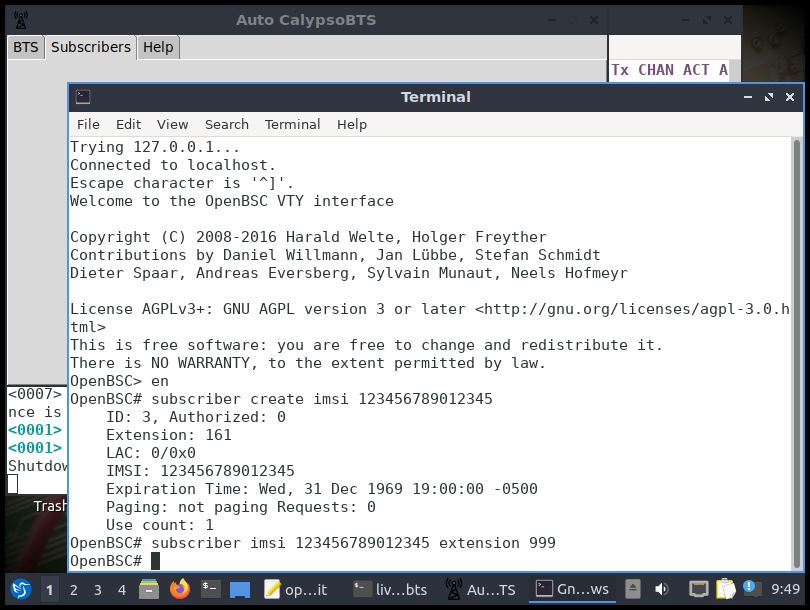Click the 'OpenBSC> en' command line
This screenshot has width=810, height=610.
[x=119, y=381]
